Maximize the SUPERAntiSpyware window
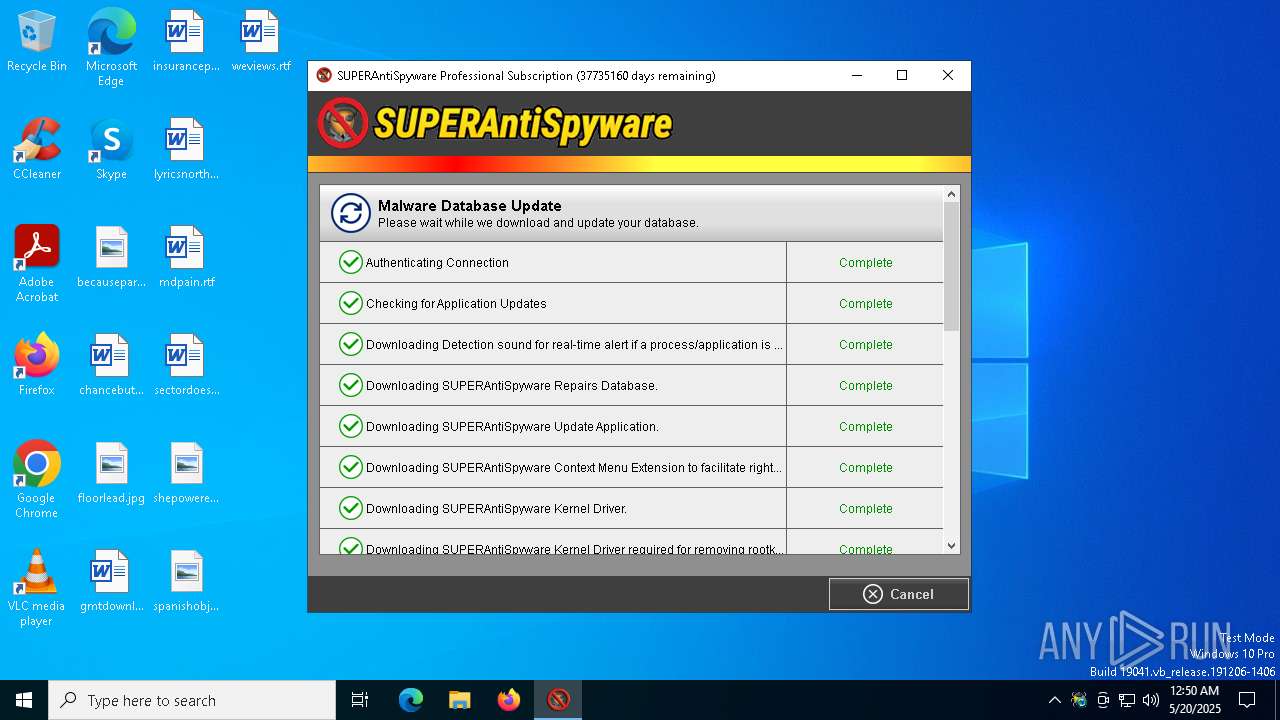Image resolution: width=1280 pixels, height=720 pixels. point(902,75)
